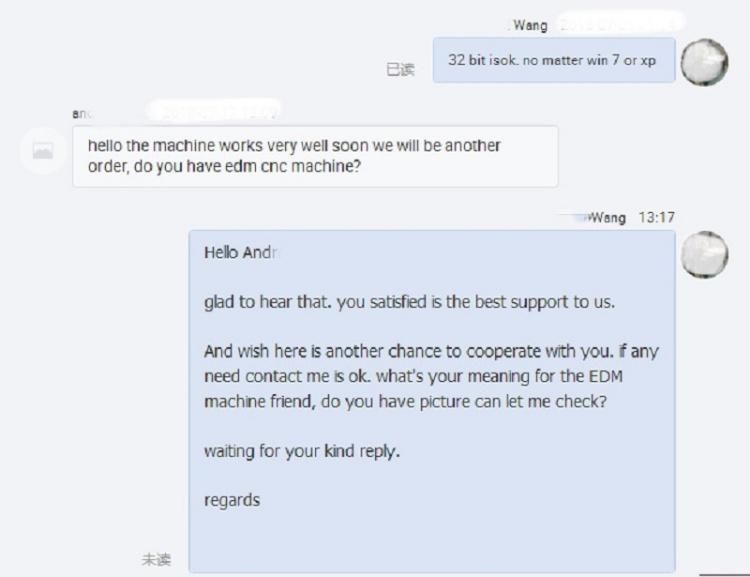Click the customer's placeholder image avatar
The width and height of the screenshot is (750, 577).
[x=43, y=151]
